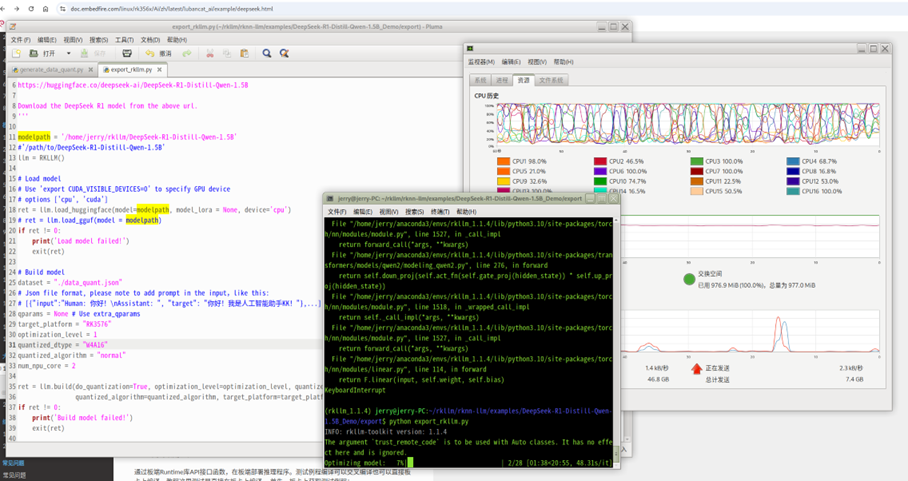Click browser back arrow
This screenshot has height=481, width=908.
coord(3,9)
